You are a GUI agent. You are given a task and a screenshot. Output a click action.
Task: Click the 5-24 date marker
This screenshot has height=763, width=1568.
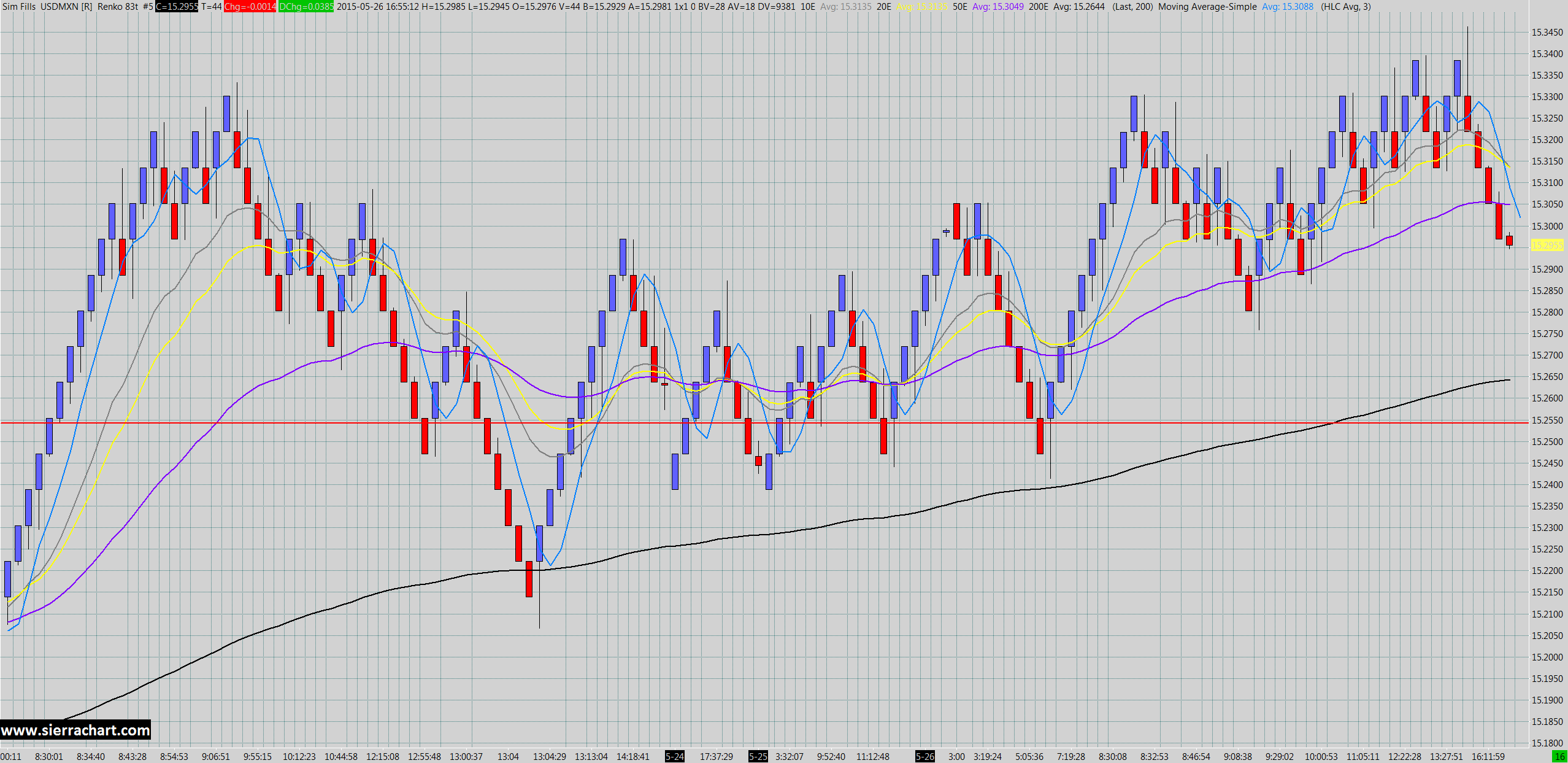pos(674,756)
